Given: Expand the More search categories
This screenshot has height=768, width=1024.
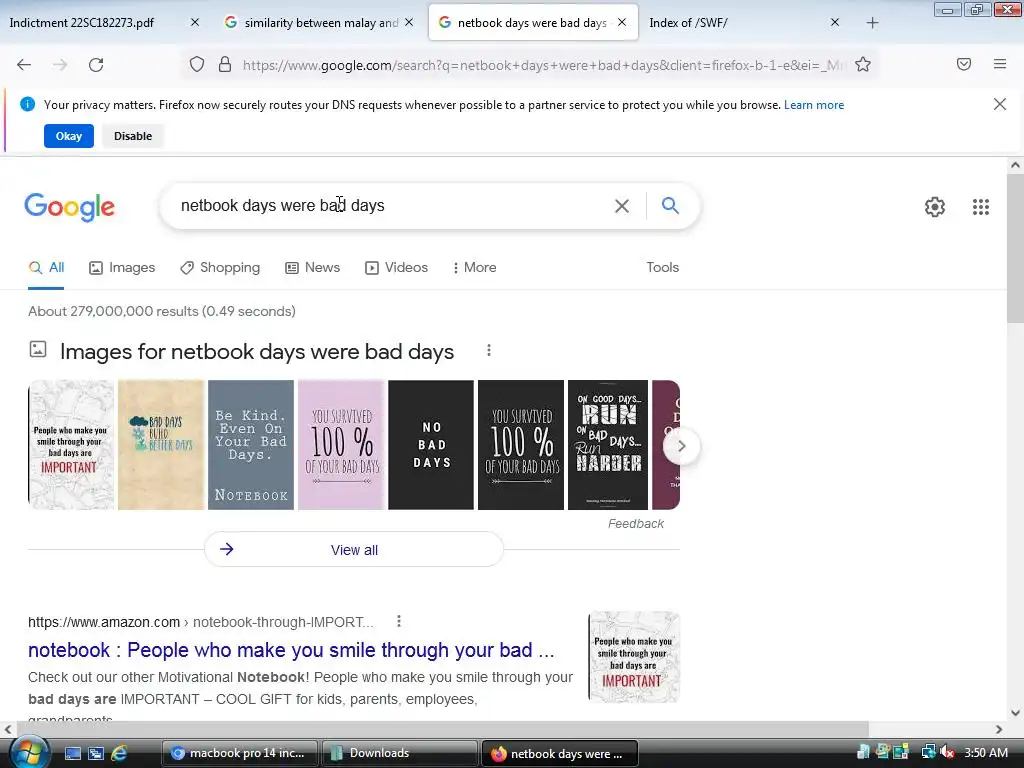Looking at the screenshot, I should tap(475, 268).
